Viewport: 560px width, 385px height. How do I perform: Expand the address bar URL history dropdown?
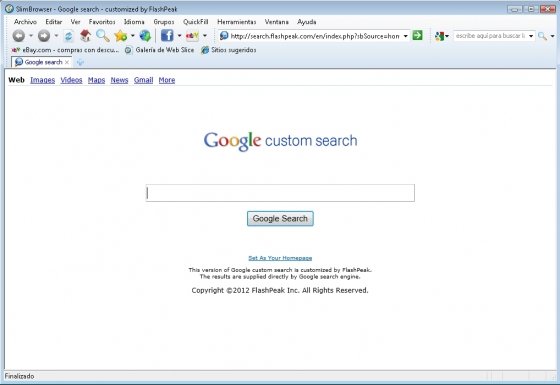click(405, 36)
